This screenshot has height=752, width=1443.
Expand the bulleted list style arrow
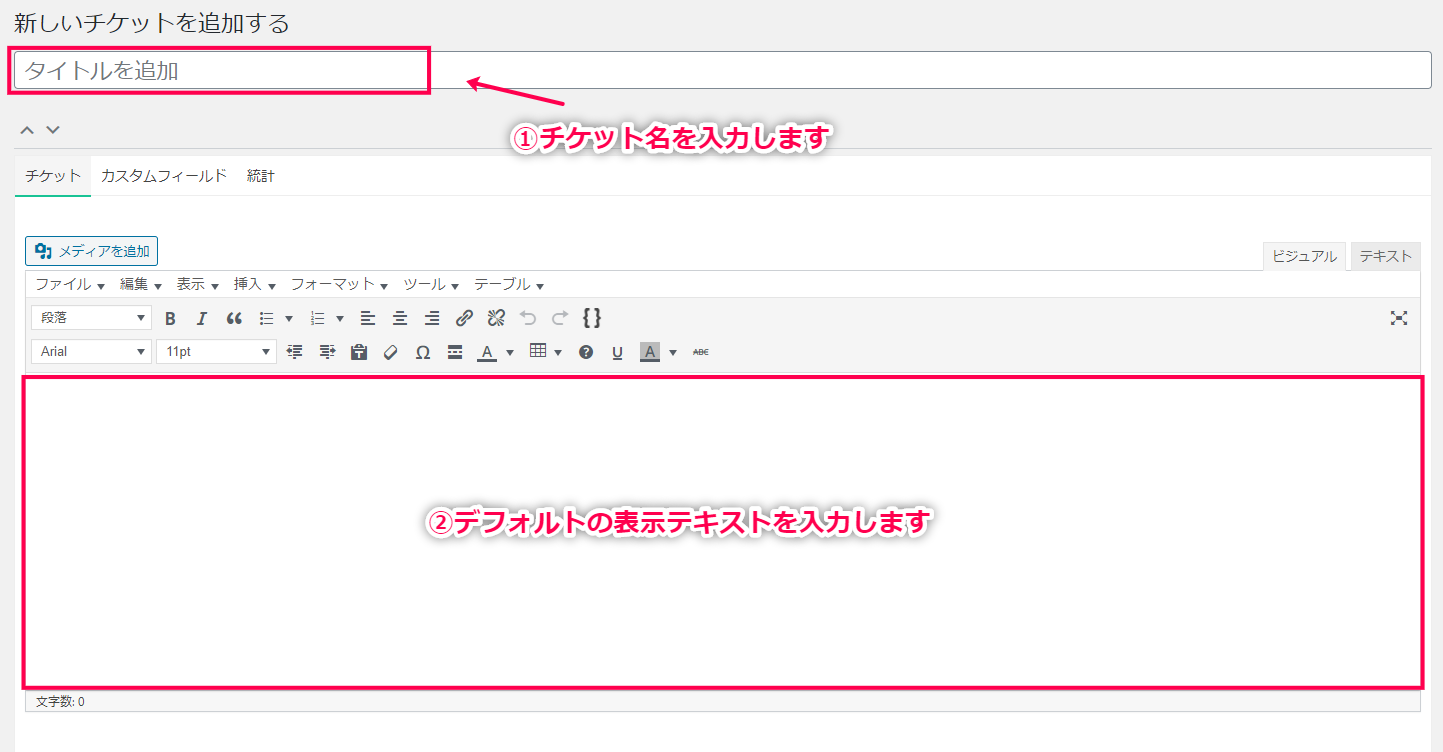(x=289, y=319)
